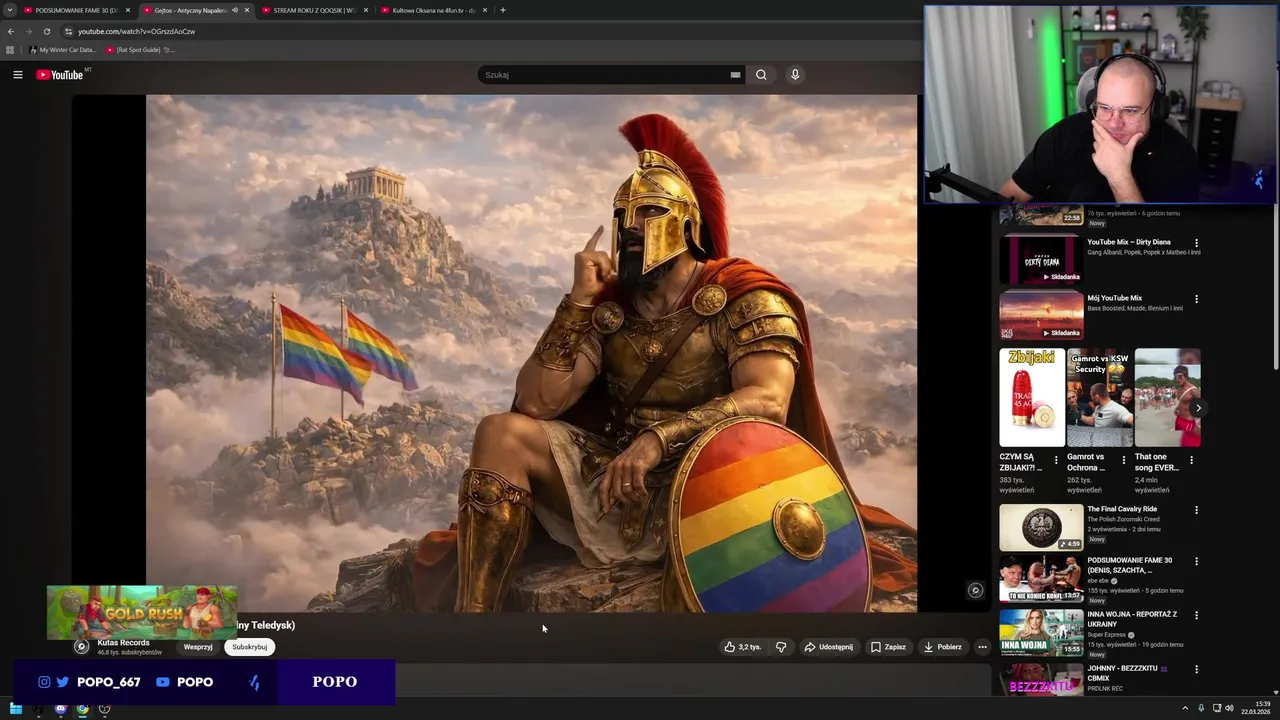Click the Pobierz download button
The image size is (1280, 720).
943,647
